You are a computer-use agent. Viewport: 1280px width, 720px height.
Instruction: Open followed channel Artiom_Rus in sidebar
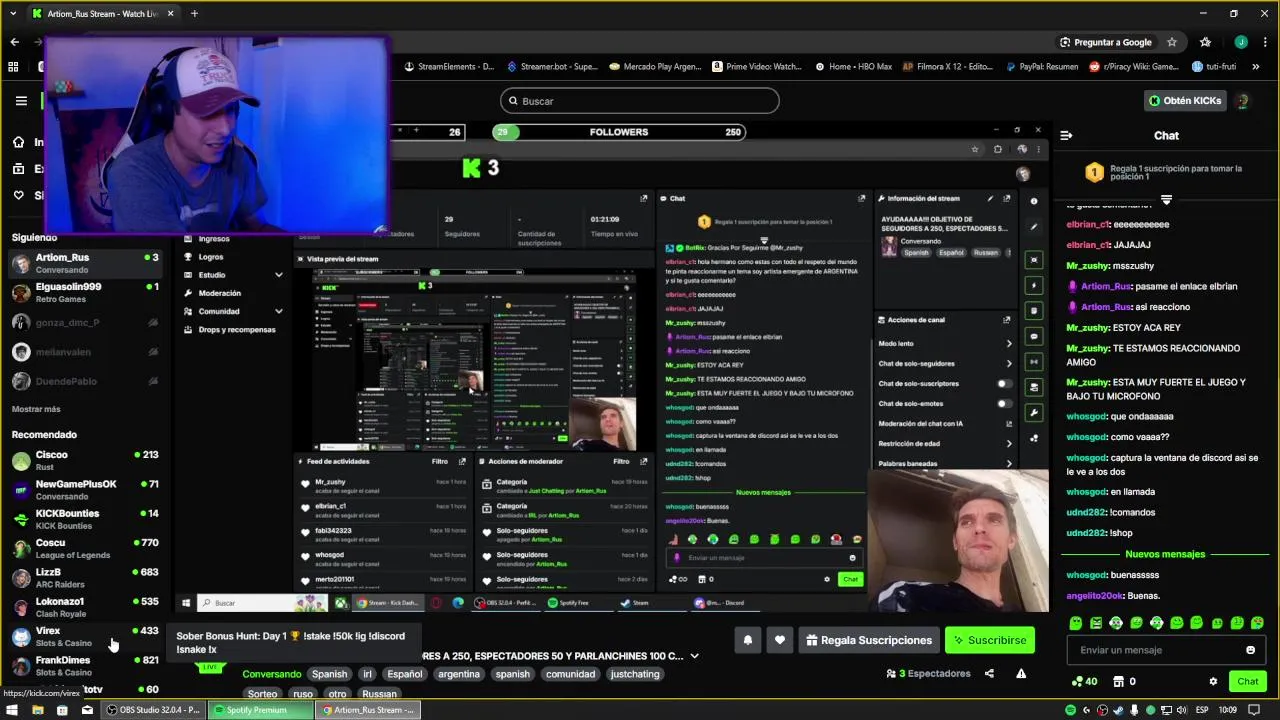[84, 263]
